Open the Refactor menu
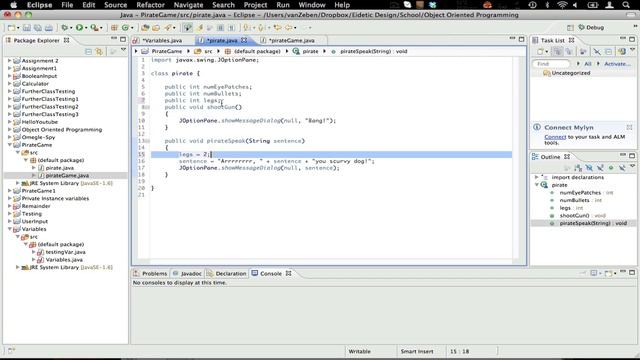The image size is (640, 360). 150,5
